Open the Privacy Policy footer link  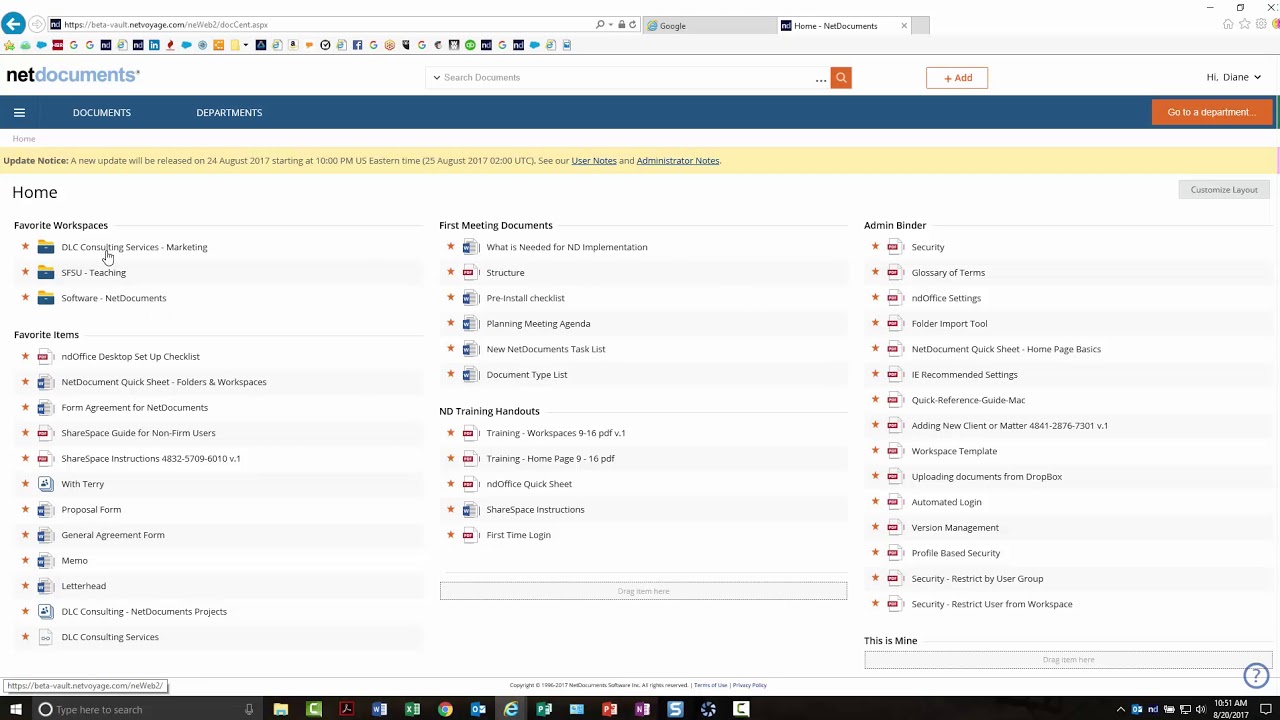point(750,685)
